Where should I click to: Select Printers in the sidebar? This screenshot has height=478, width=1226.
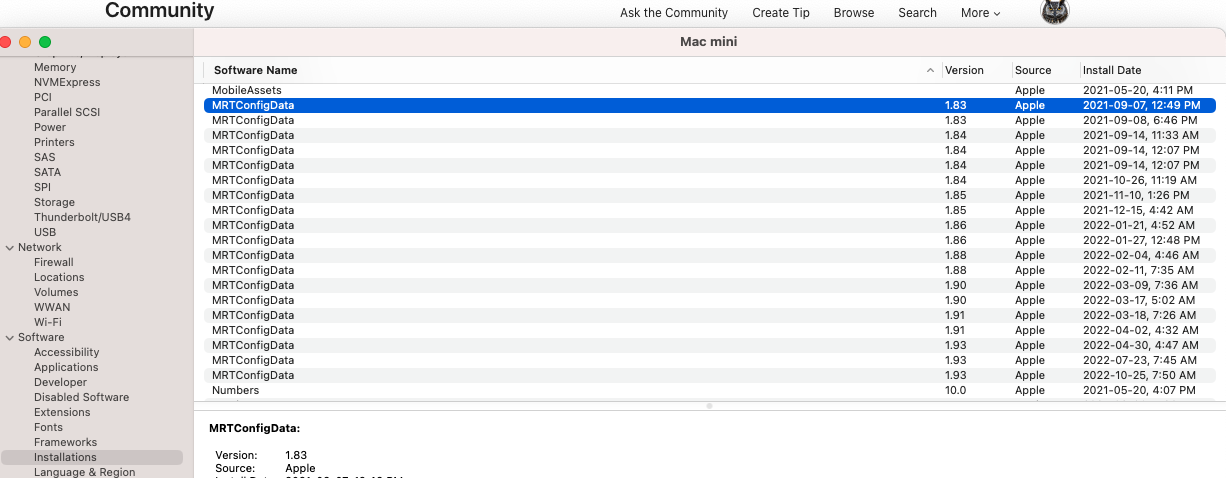(x=54, y=142)
